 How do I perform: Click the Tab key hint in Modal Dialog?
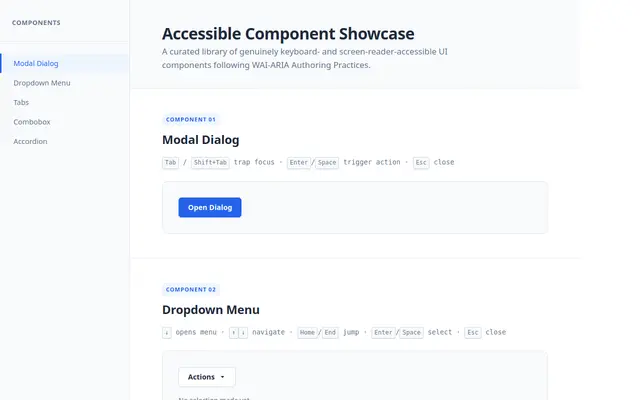[170, 162]
